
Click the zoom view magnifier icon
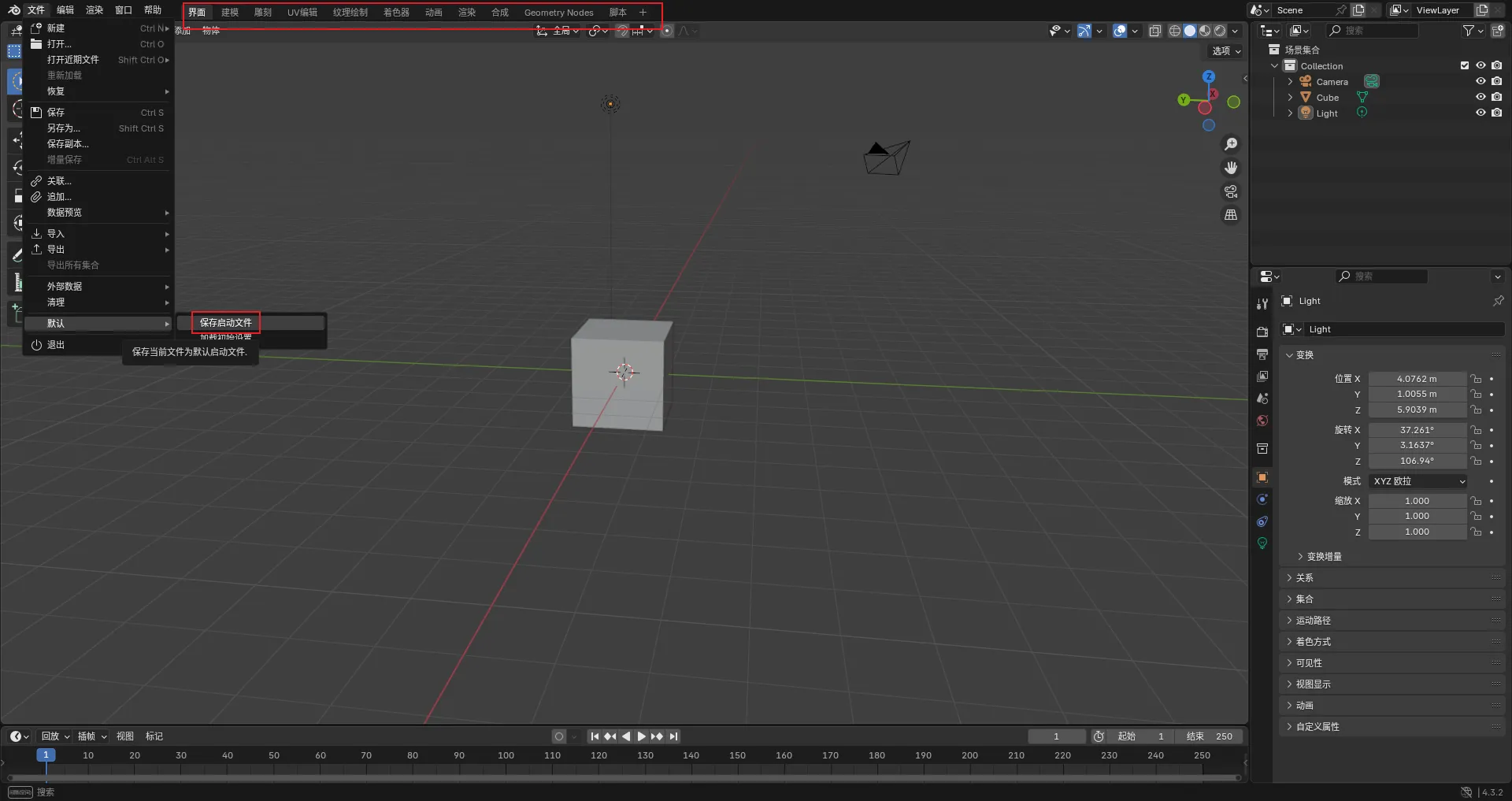(1230, 144)
